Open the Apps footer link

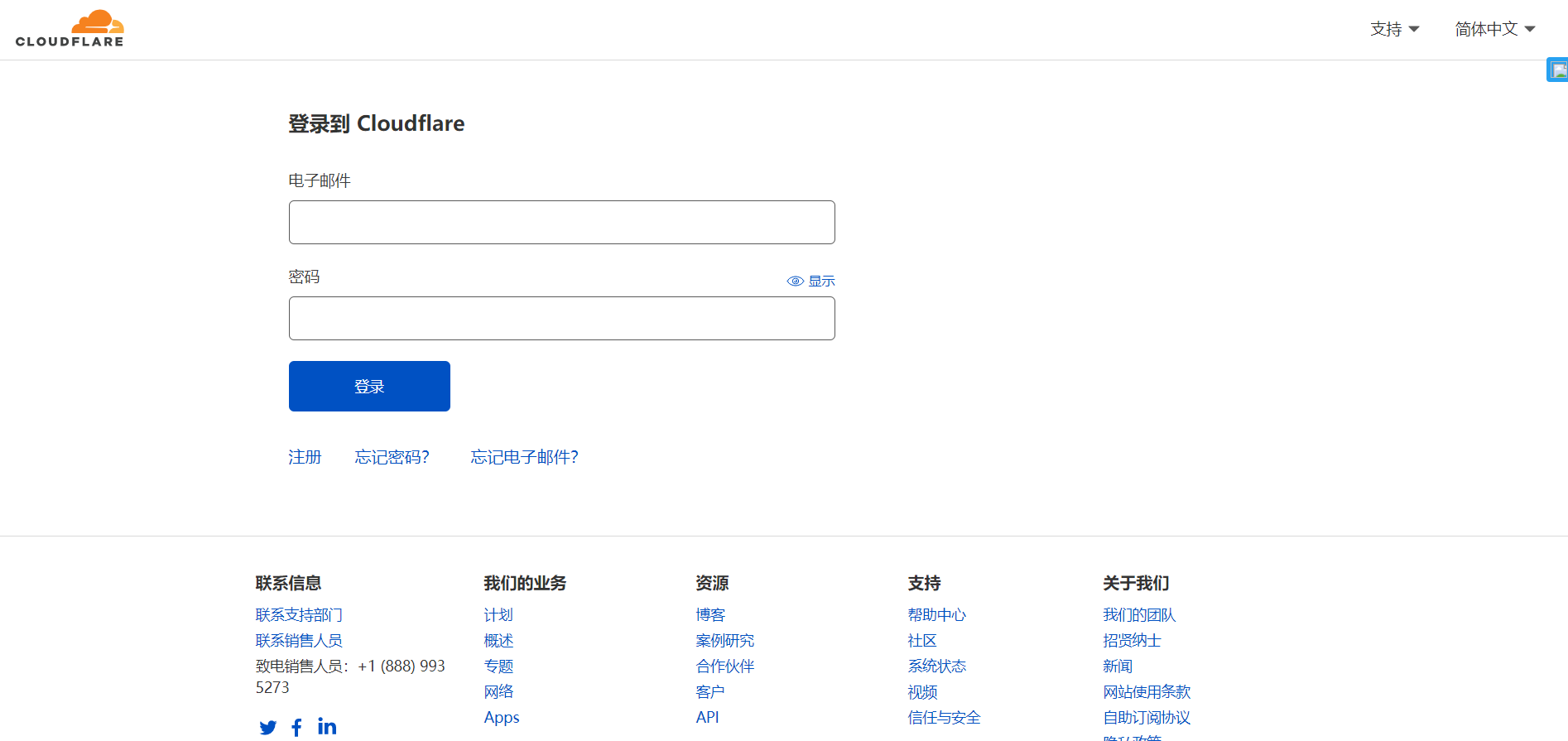(502, 718)
